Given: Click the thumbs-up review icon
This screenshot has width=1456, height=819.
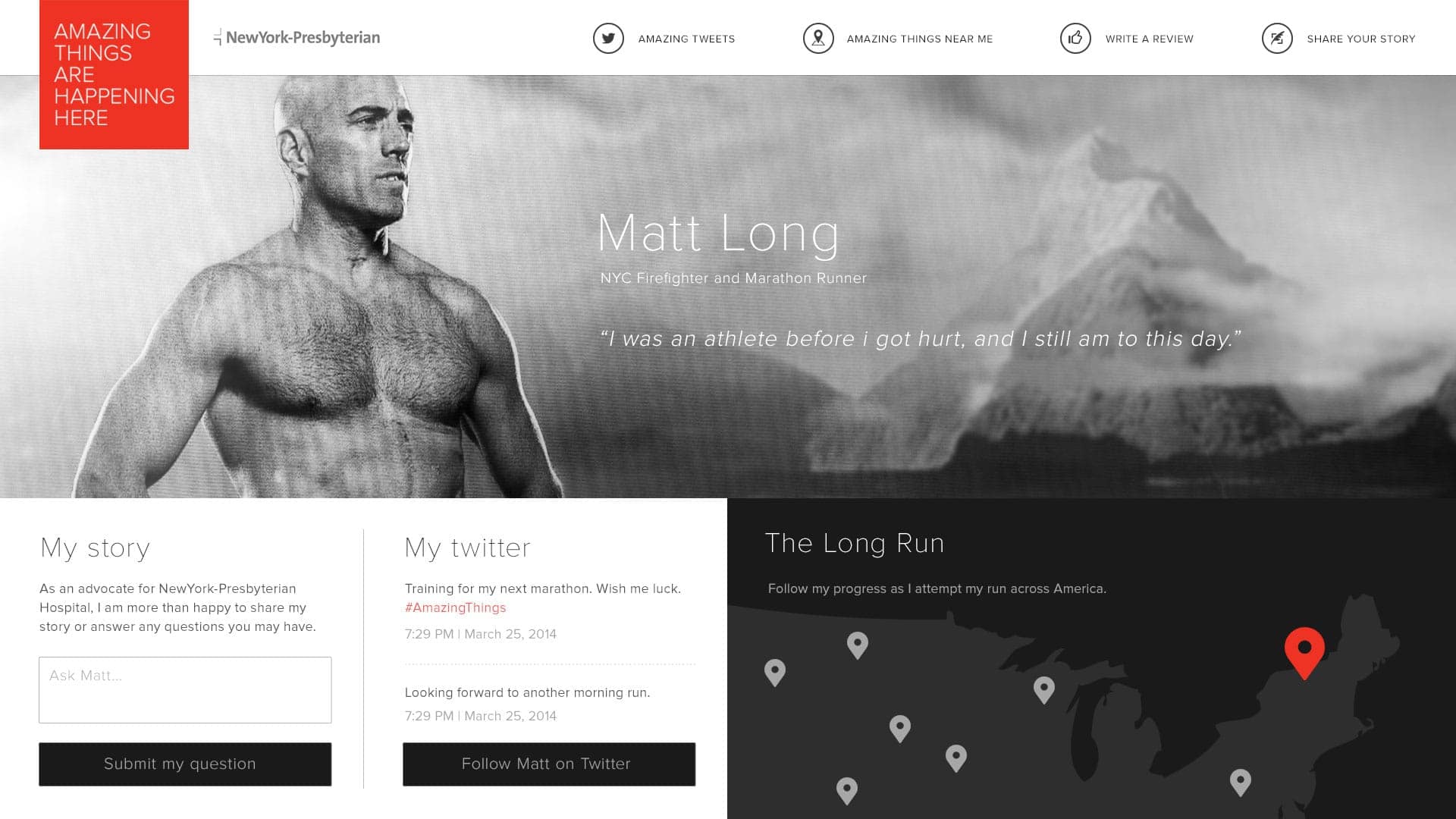Looking at the screenshot, I should click(1075, 38).
